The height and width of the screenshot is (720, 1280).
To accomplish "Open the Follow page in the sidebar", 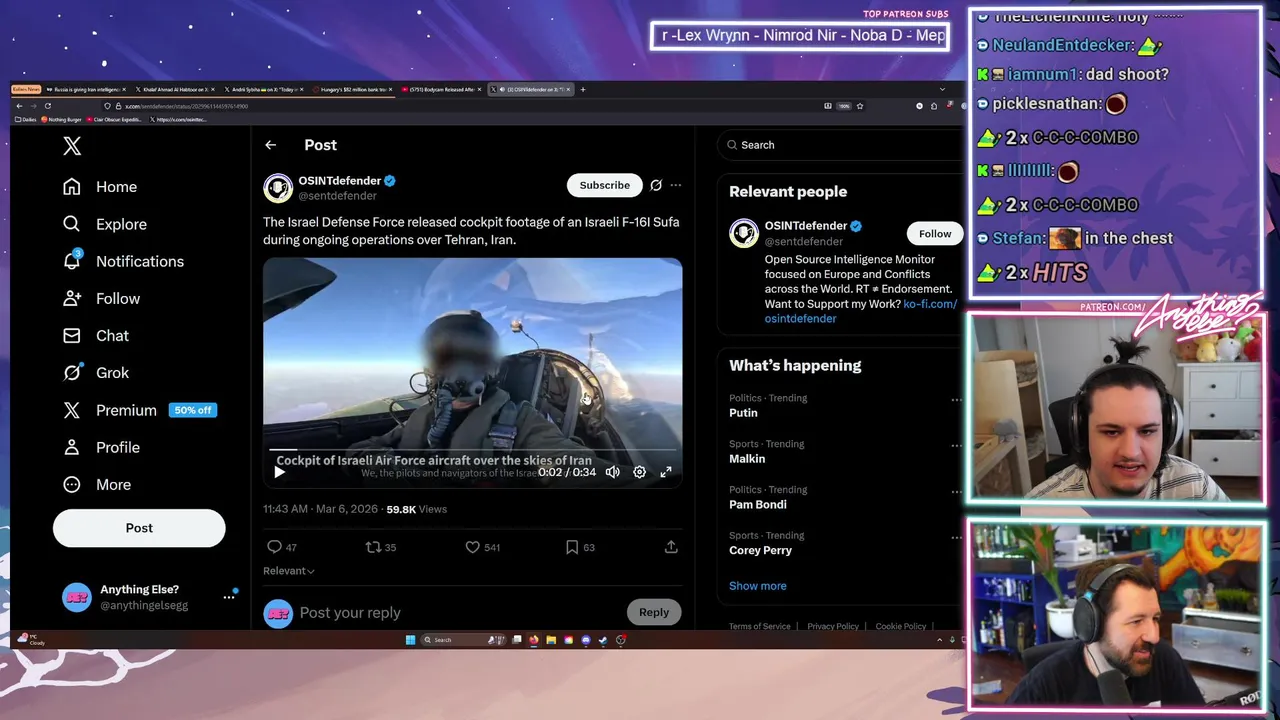I will point(101,298).
